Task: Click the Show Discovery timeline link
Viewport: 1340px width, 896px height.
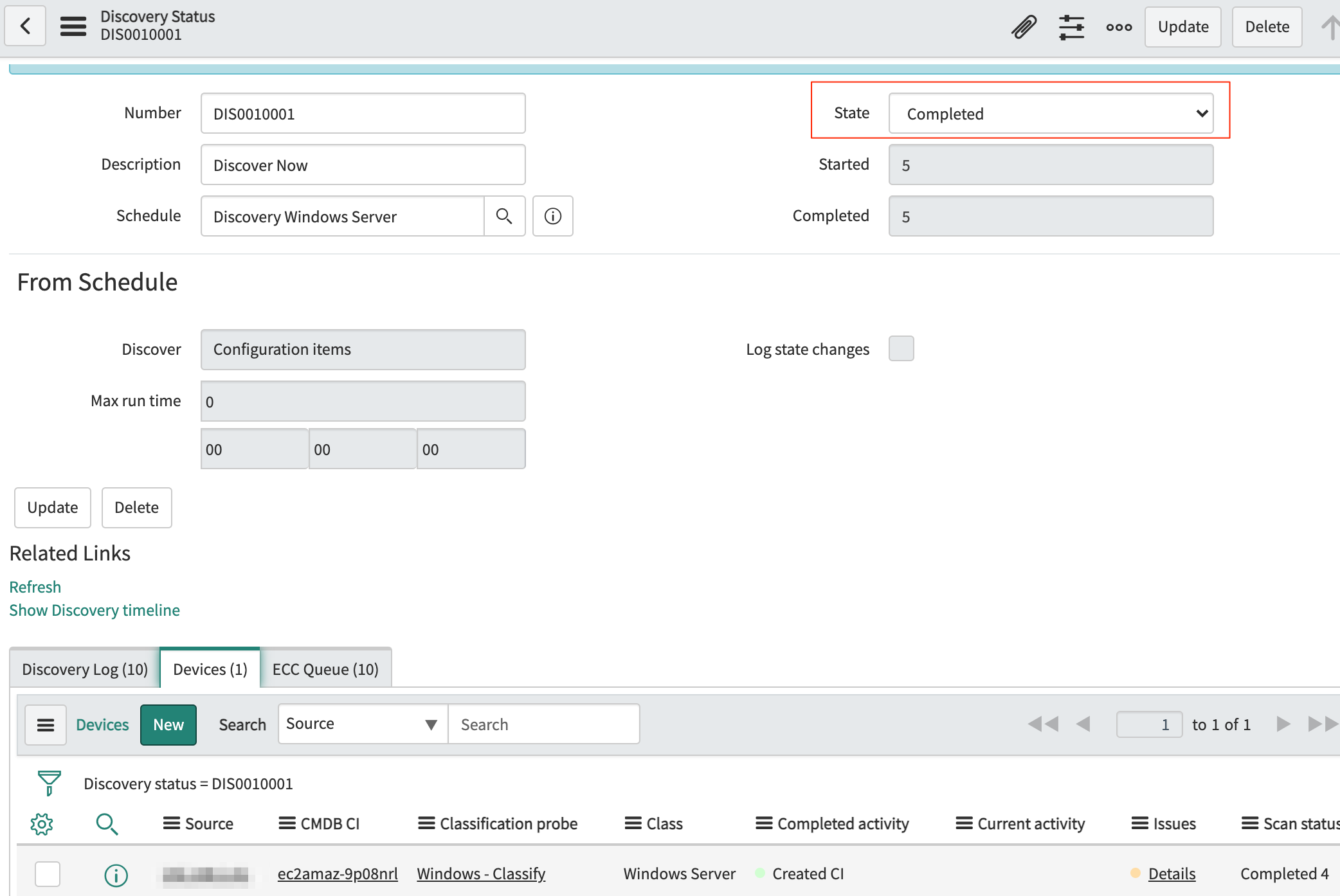Action: coord(94,610)
